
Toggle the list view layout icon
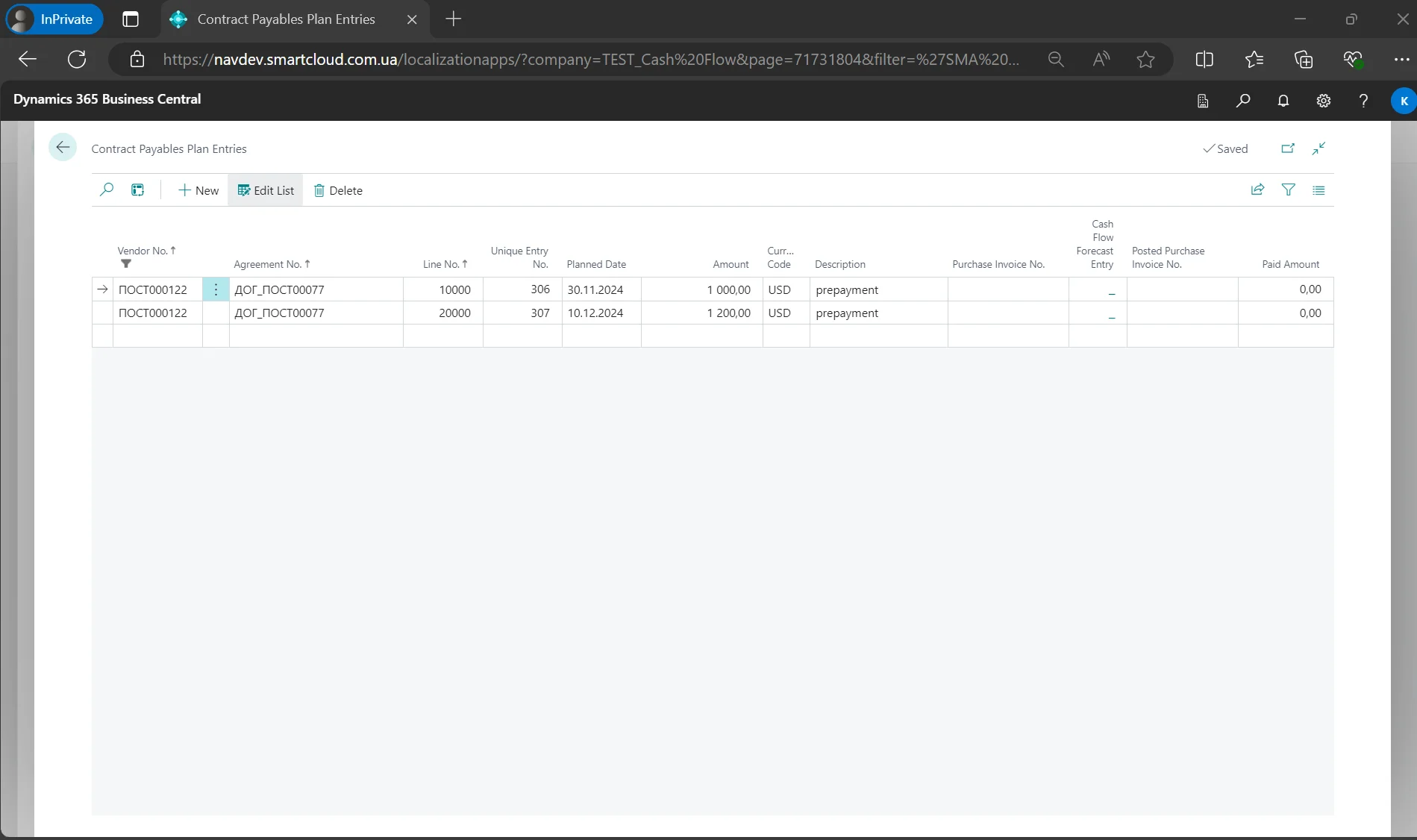click(1319, 190)
